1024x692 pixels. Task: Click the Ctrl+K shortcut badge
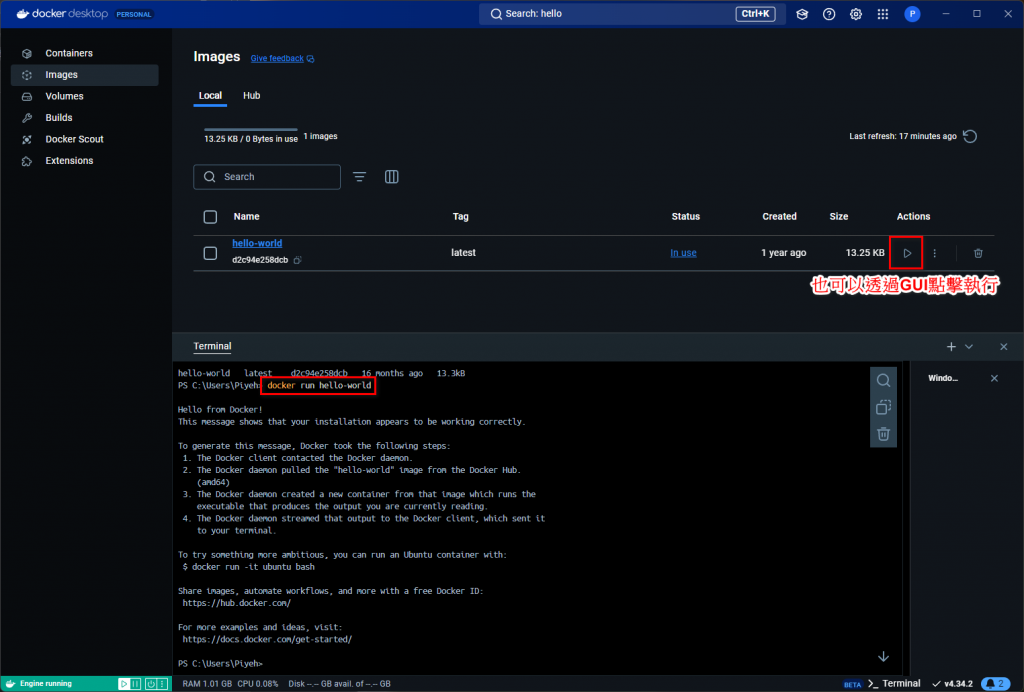(755, 14)
